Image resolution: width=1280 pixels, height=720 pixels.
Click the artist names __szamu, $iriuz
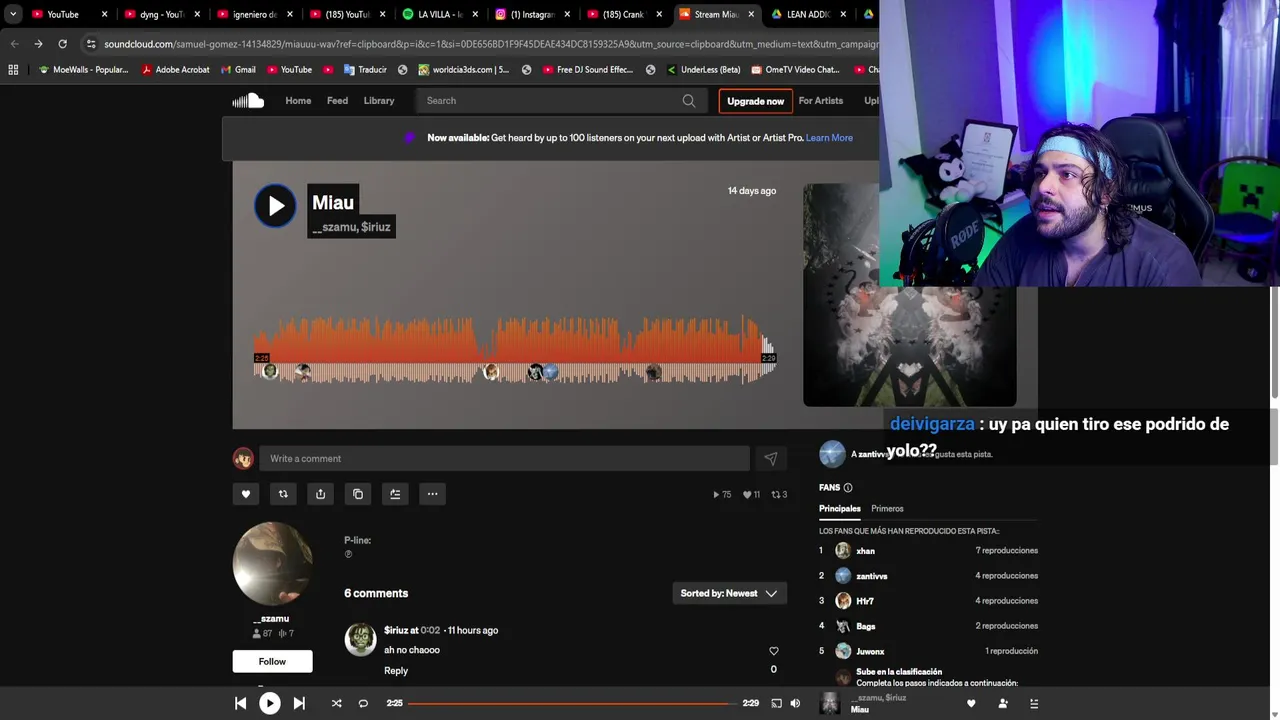pyautogui.click(x=351, y=227)
